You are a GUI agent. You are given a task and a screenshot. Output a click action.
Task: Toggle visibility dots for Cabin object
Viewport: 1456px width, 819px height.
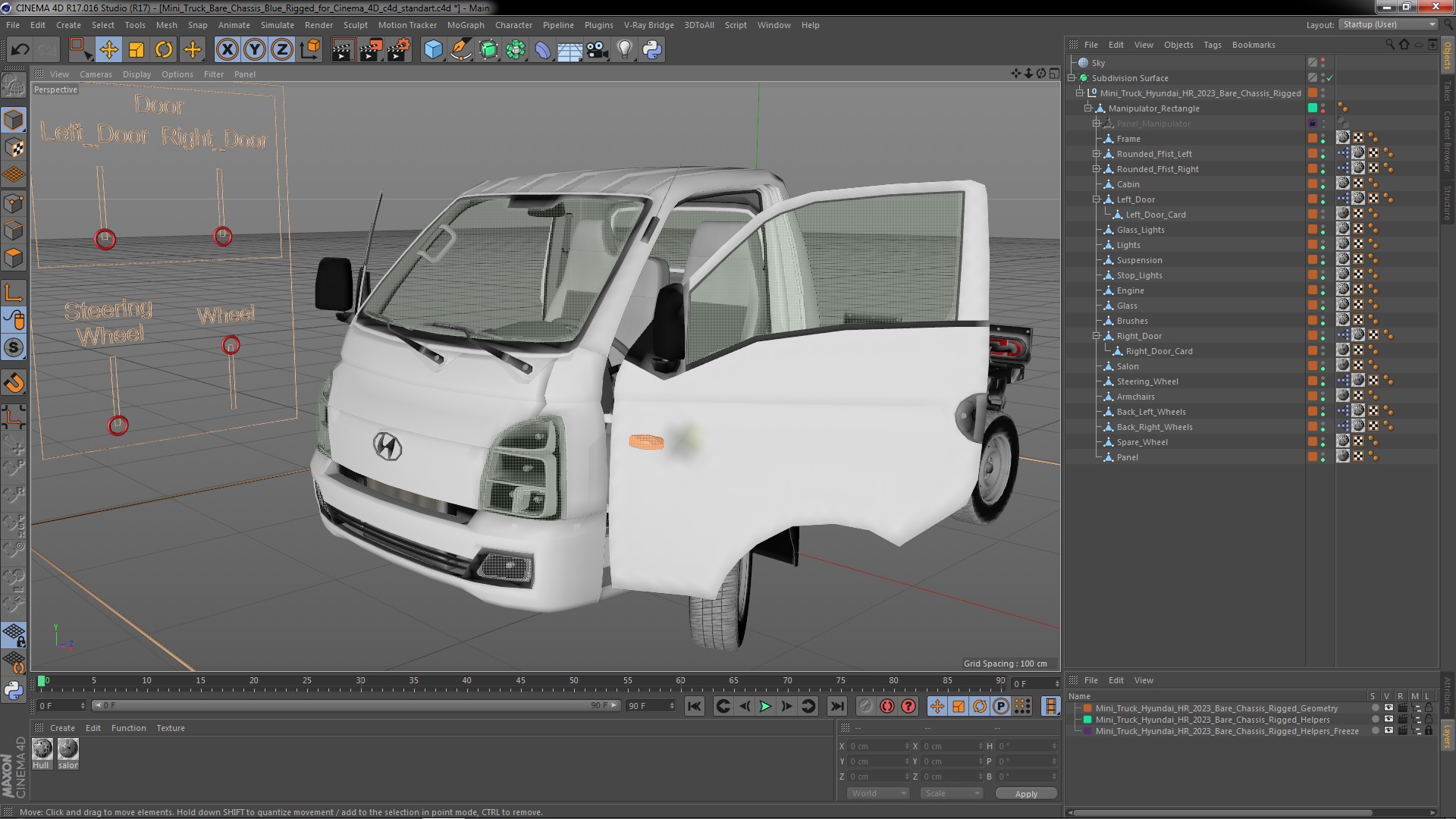[x=1323, y=184]
